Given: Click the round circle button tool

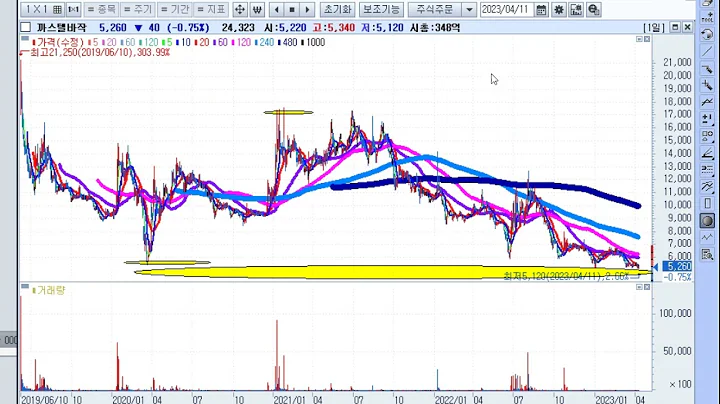Looking at the screenshot, I should coord(707,221).
